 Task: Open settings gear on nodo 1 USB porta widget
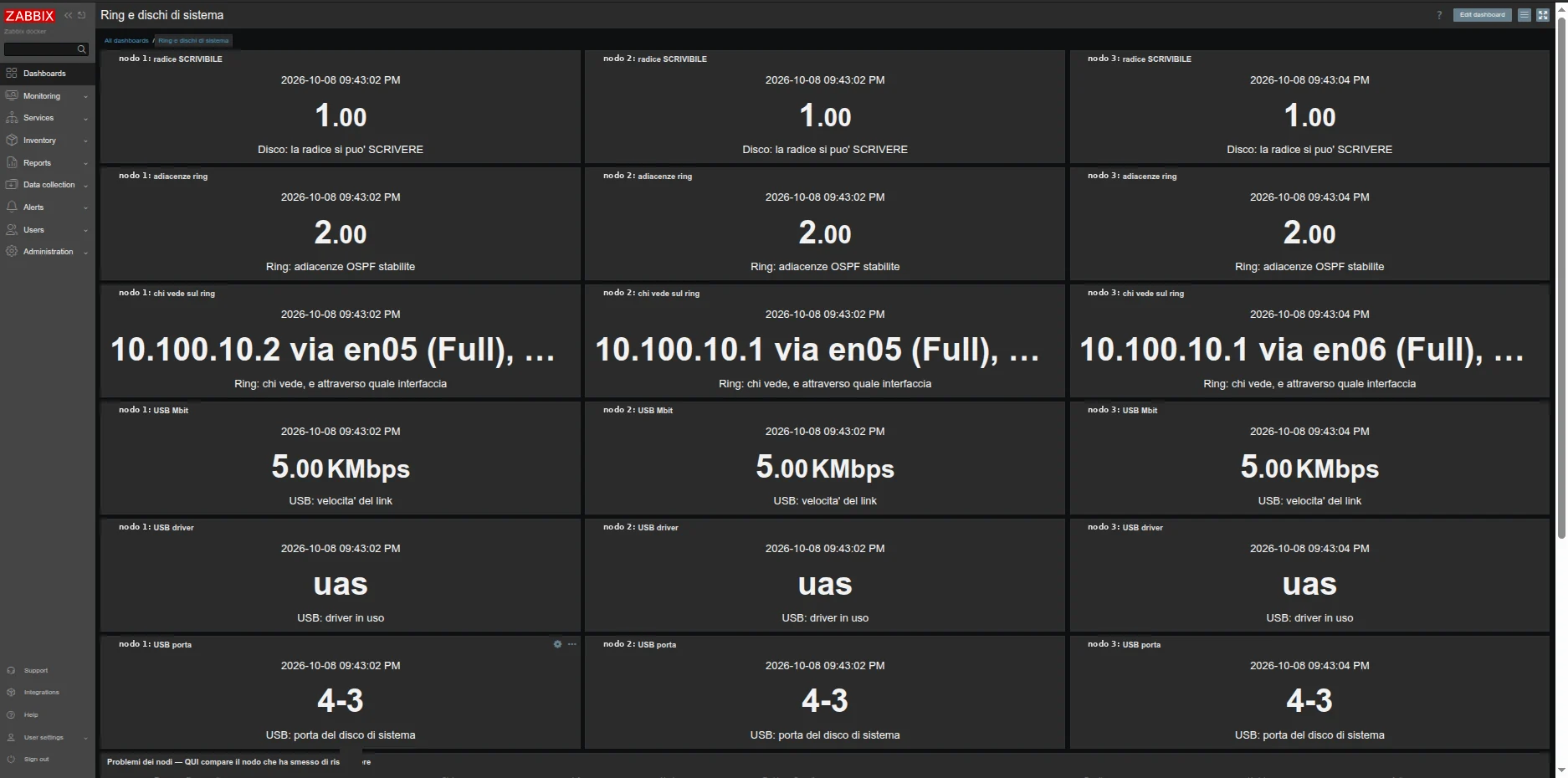coord(557,644)
